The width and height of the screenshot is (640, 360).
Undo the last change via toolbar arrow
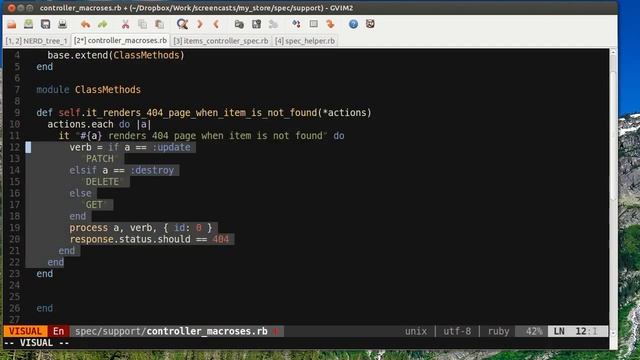[x=85, y=24]
